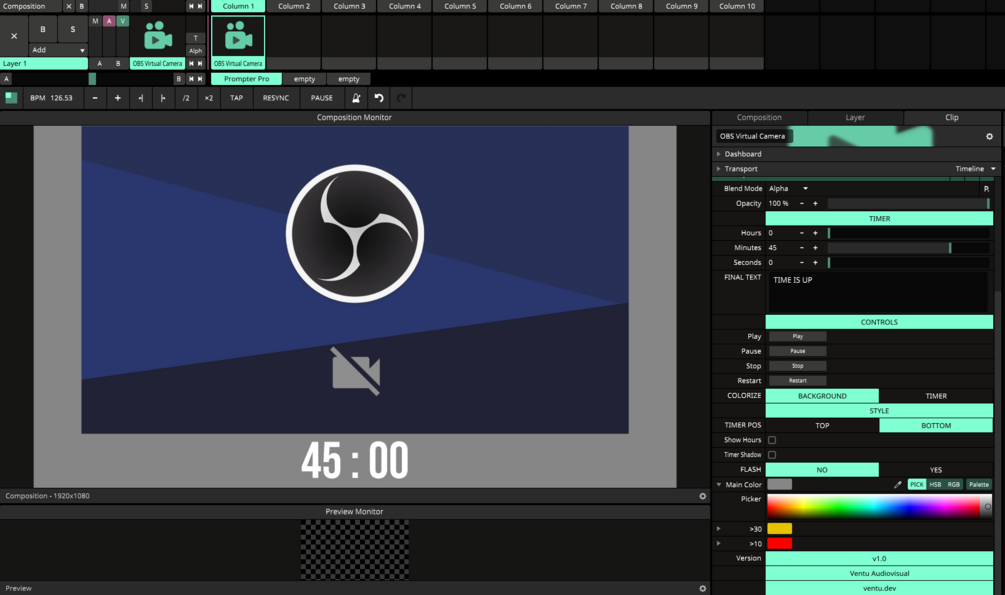Click the TAP tempo button
Image resolution: width=1005 pixels, height=595 pixels.
coord(237,98)
